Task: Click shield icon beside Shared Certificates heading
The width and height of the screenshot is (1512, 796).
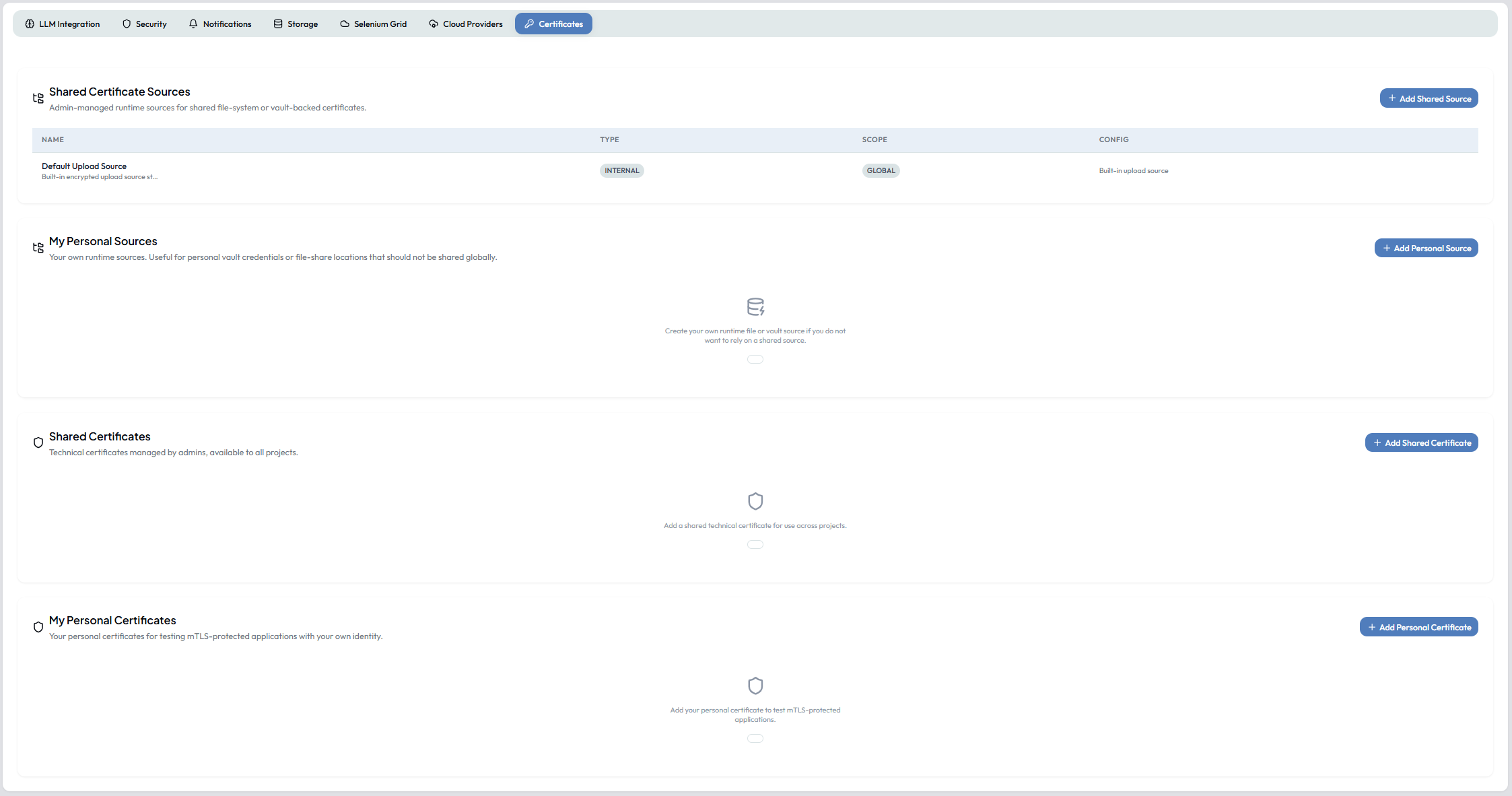Action: point(38,442)
